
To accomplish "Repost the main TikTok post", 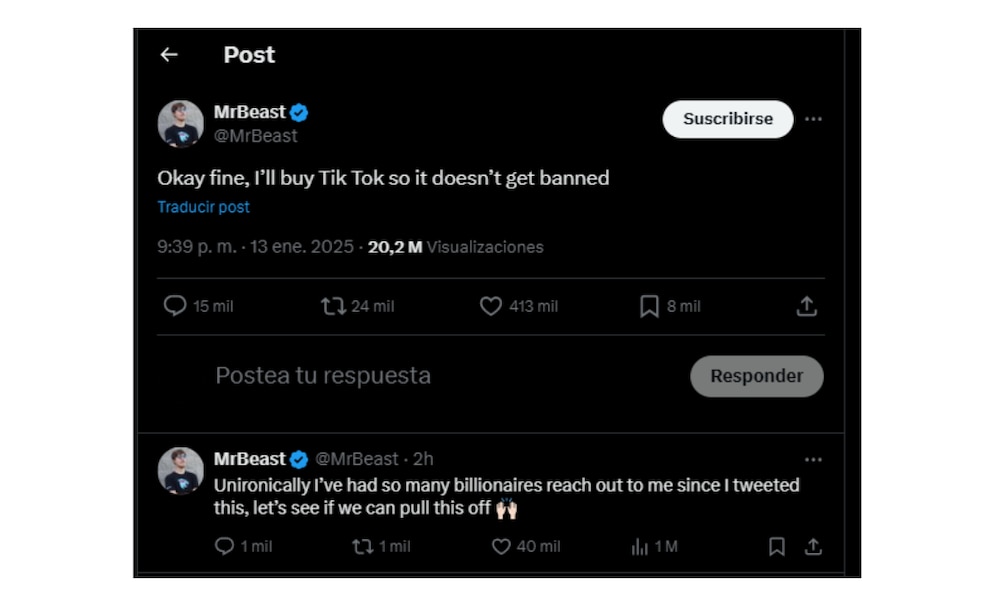I will tap(333, 307).
